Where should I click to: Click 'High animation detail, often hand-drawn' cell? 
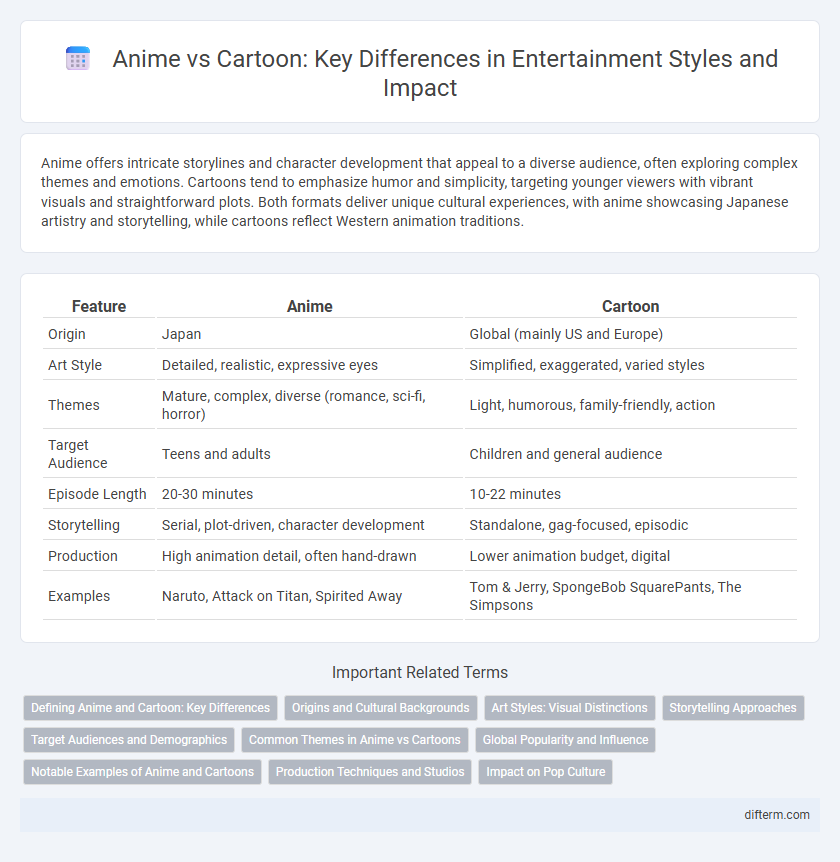click(x=310, y=556)
